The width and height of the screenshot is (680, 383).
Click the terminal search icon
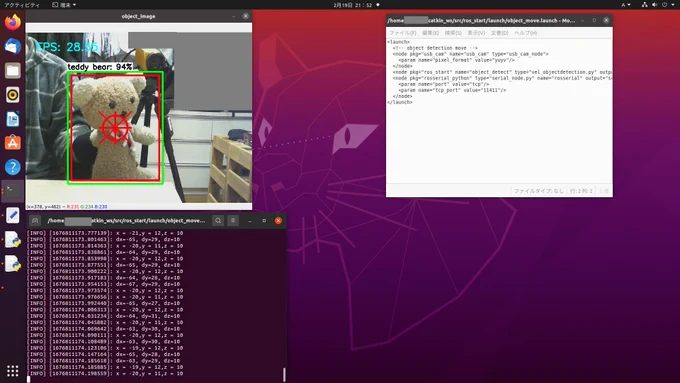pyautogui.click(x=218, y=221)
